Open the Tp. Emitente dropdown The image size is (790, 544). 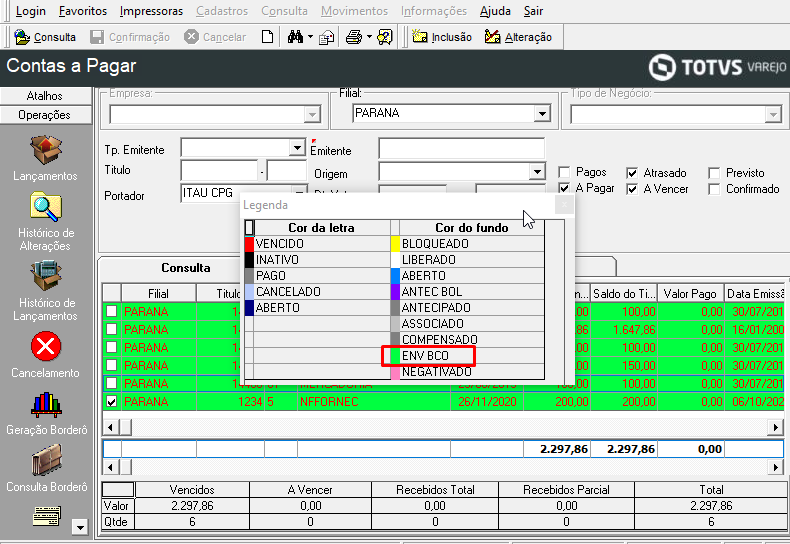click(297, 148)
